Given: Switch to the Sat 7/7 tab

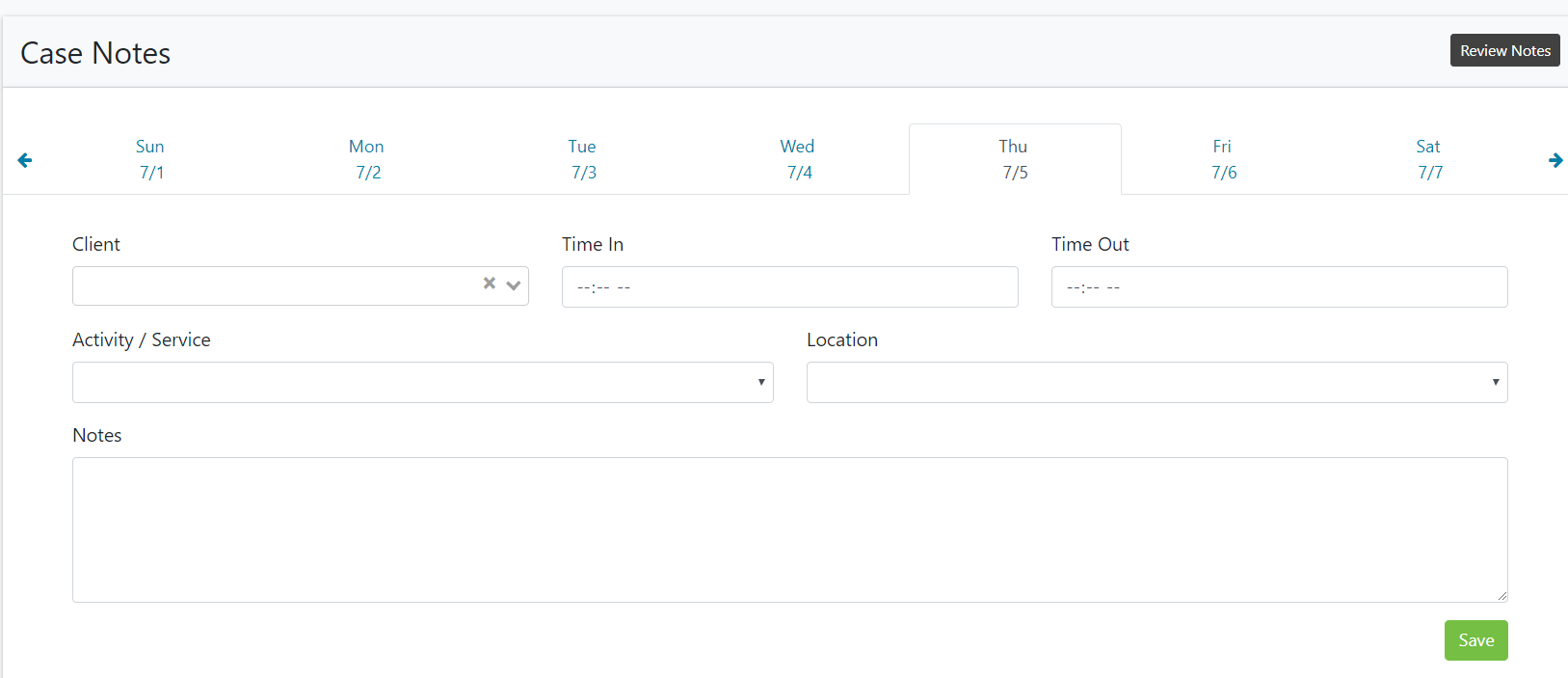Looking at the screenshot, I should pos(1429,159).
